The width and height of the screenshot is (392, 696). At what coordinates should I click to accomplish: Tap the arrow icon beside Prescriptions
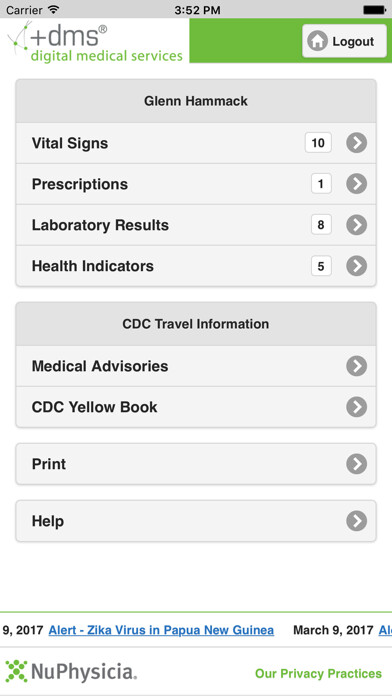tap(356, 184)
